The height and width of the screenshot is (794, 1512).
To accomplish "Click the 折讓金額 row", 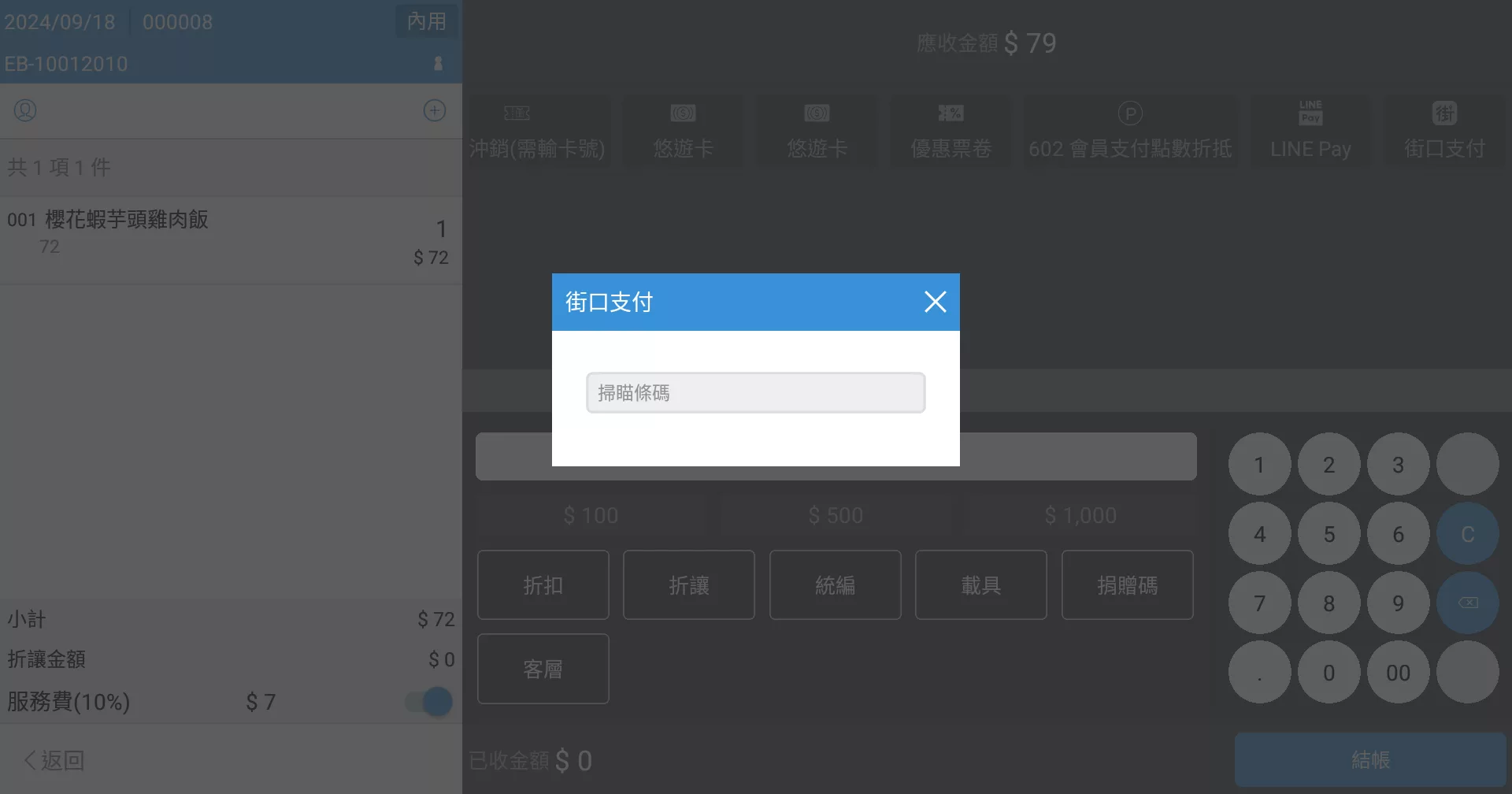I will 231,659.
